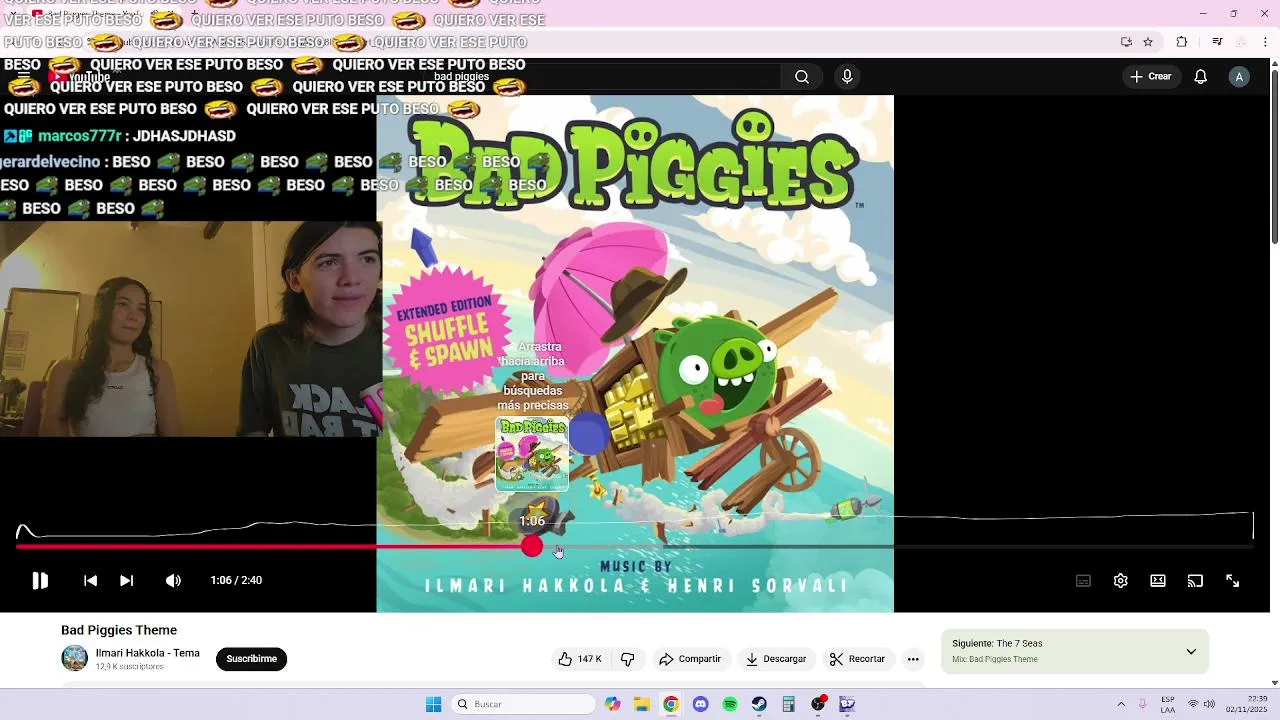Toggle the subtitles button in the player

pyautogui.click(x=1083, y=581)
